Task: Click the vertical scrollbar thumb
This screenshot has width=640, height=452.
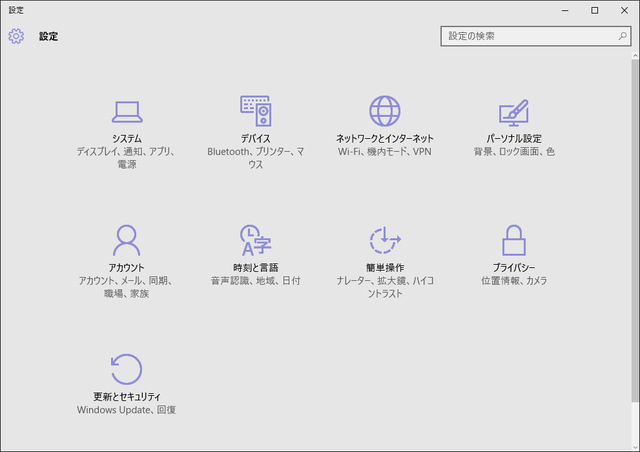Action: tap(635, 230)
